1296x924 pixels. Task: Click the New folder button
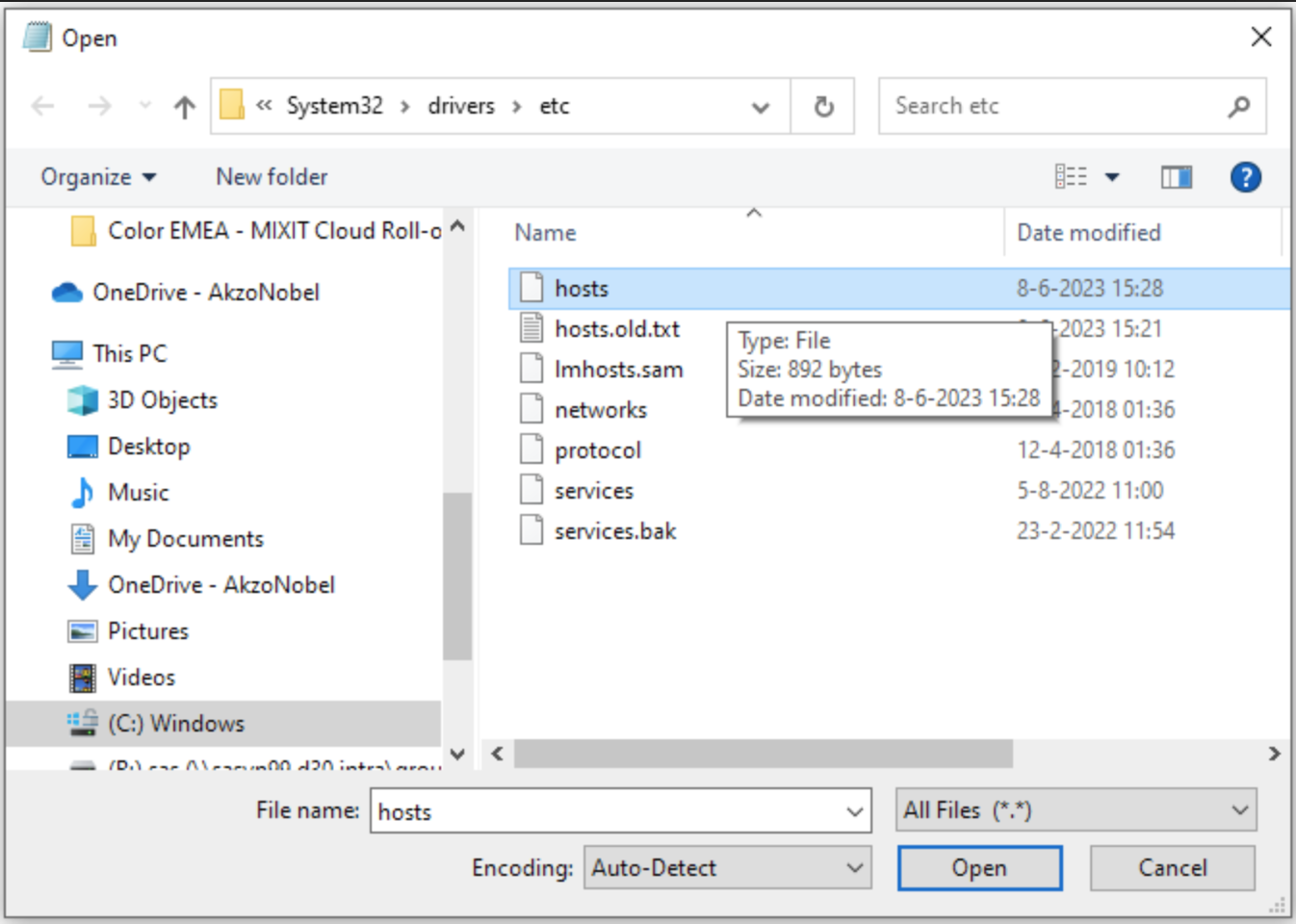(271, 177)
